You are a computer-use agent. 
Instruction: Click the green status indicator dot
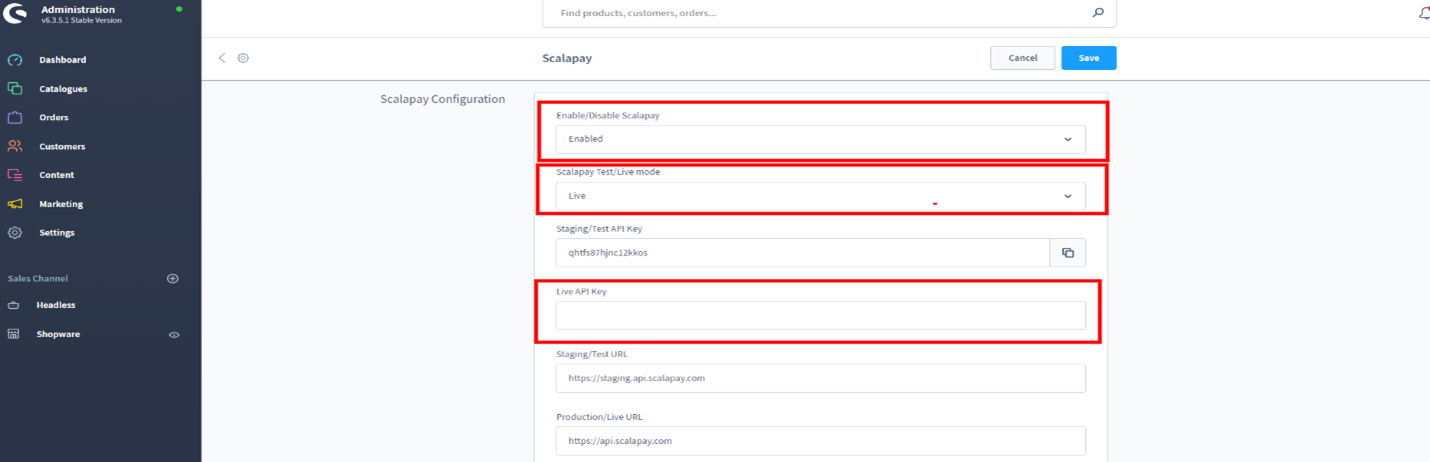tap(179, 9)
